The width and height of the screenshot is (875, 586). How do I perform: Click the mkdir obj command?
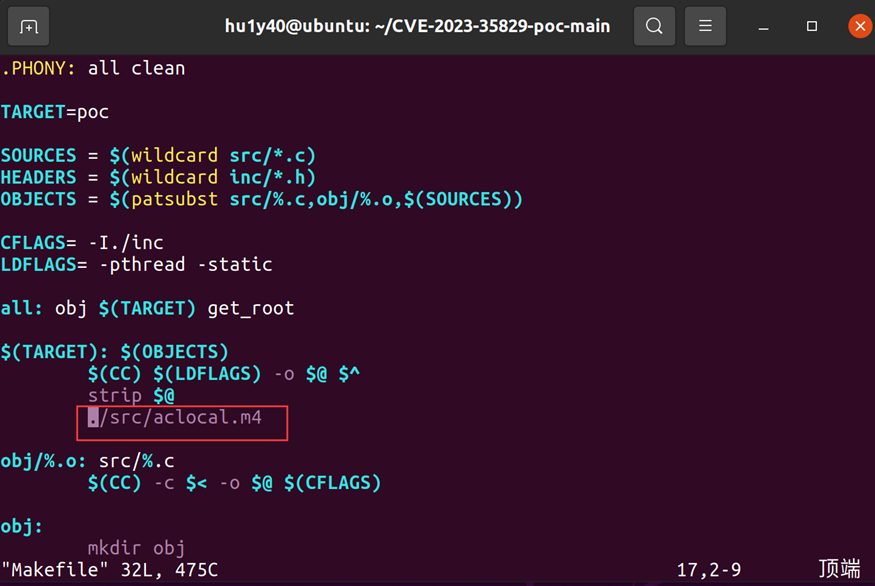coord(136,547)
